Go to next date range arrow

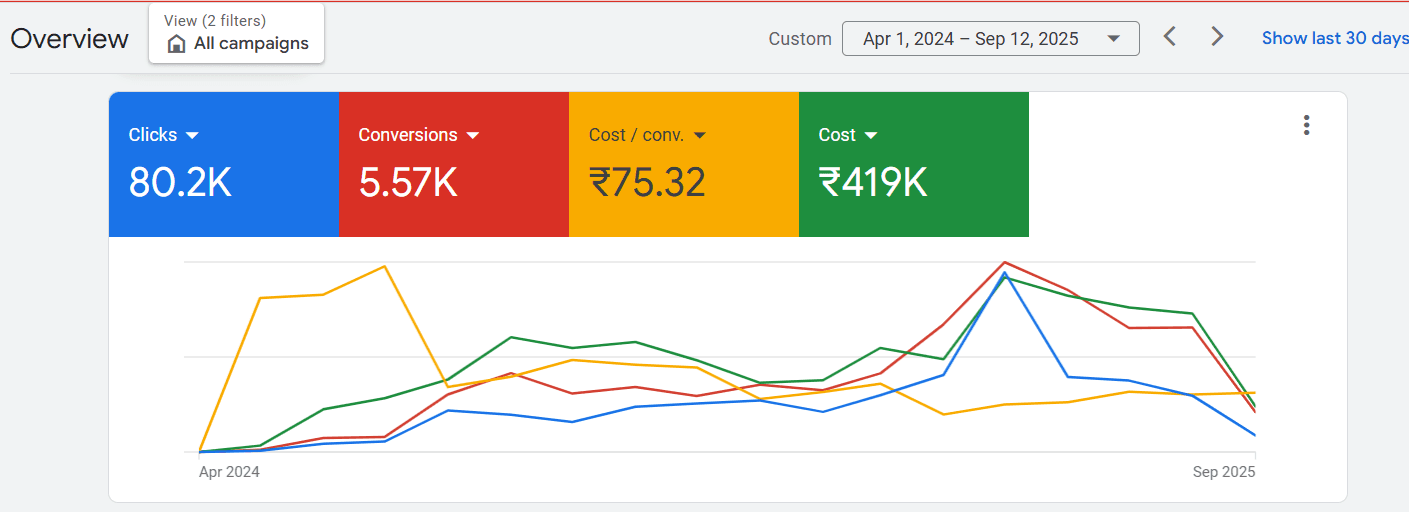tap(1217, 37)
